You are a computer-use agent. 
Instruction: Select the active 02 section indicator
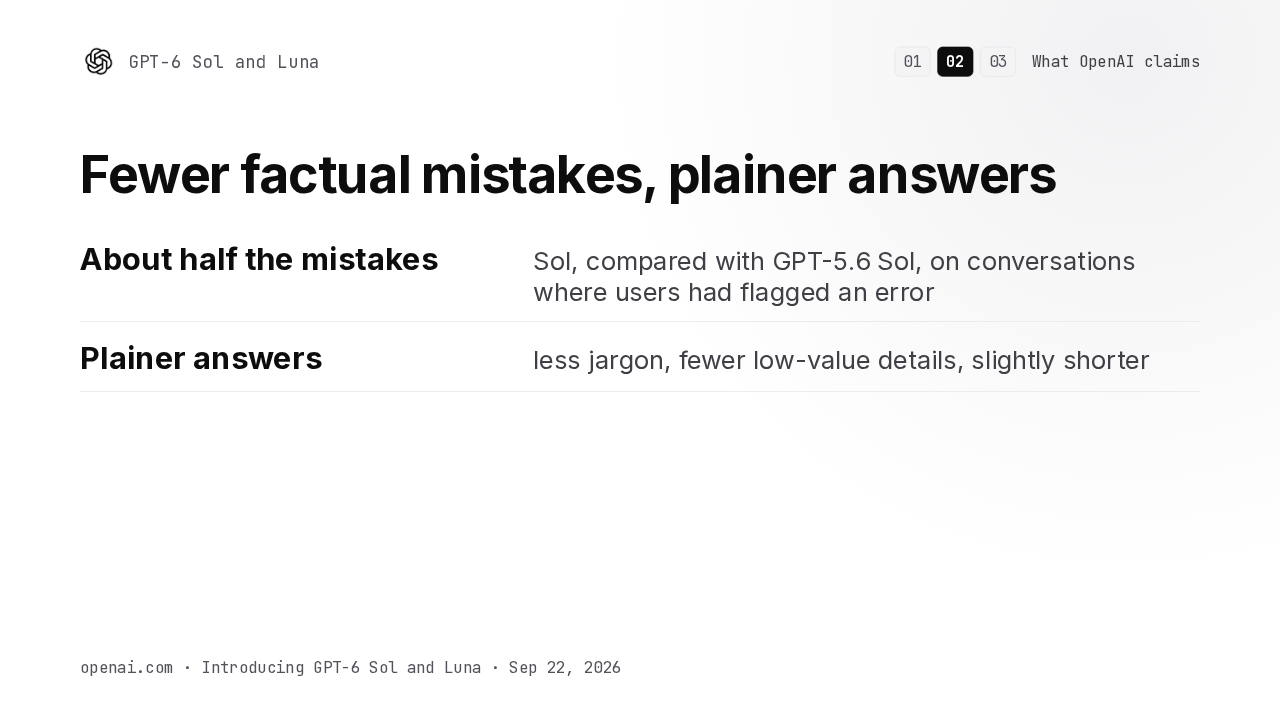(955, 62)
